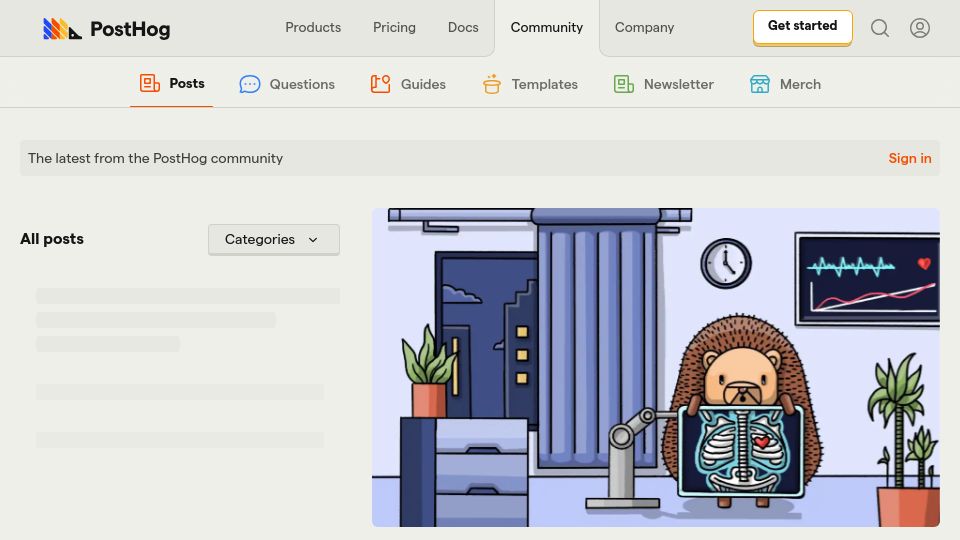The image size is (960, 540).
Task: Select the Community nav tab
Action: pos(547,28)
